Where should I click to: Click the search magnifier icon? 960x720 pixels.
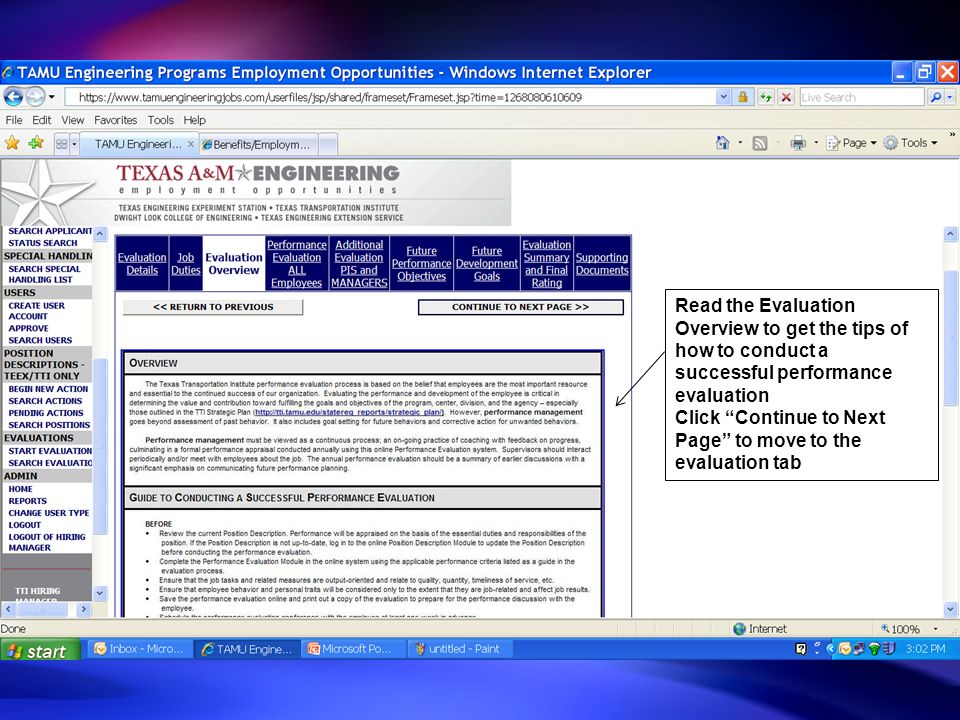click(x=936, y=97)
